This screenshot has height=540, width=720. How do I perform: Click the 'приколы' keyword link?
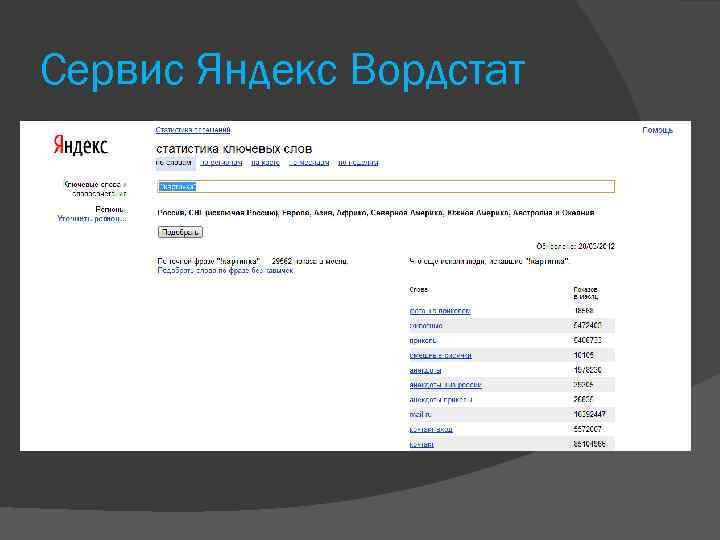[x=422, y=340]
